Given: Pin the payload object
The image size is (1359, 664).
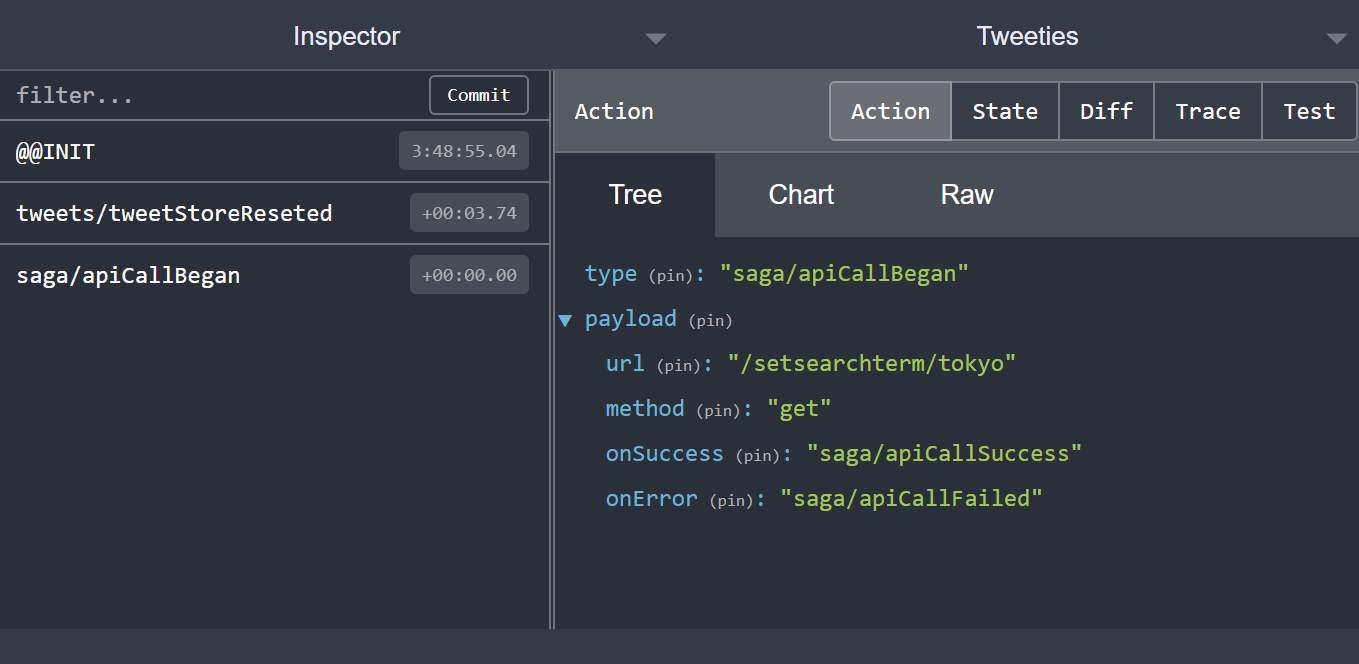Looking at the screenshot, I should pos(710,320).
